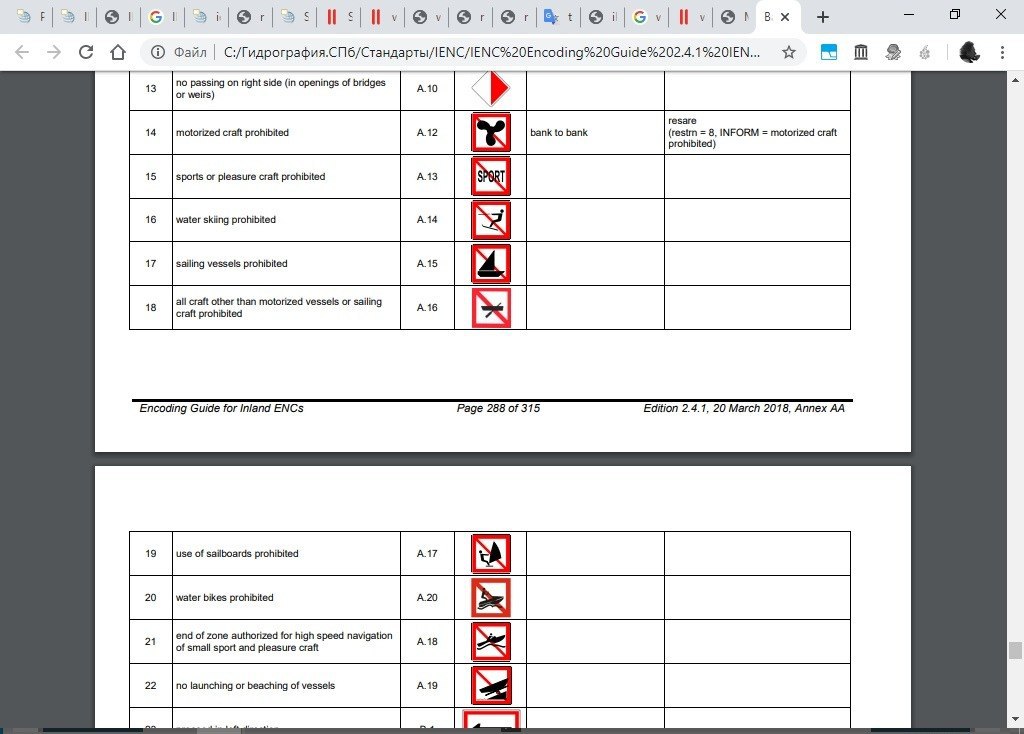Click 'all craft other than motorized vessels' cell
This screenshot has height=734, width=1024.
click(x=286, y=308)
